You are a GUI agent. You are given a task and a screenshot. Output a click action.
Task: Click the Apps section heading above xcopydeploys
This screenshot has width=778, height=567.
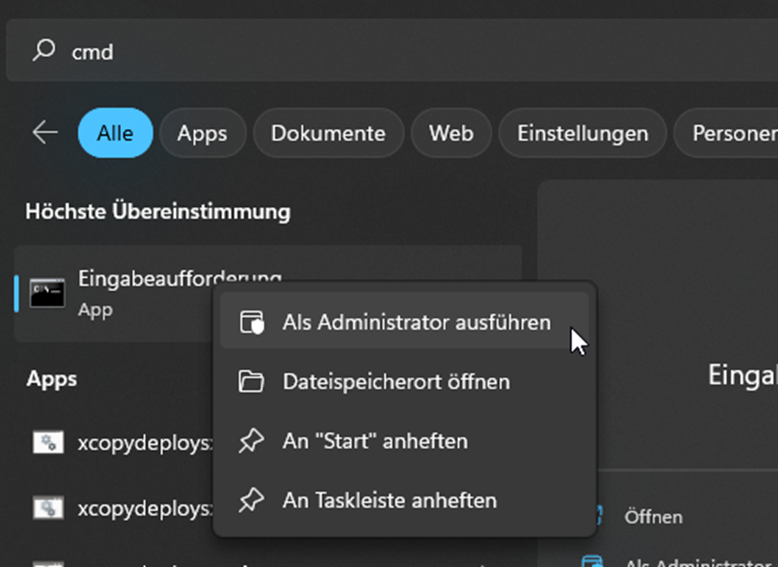52,379
